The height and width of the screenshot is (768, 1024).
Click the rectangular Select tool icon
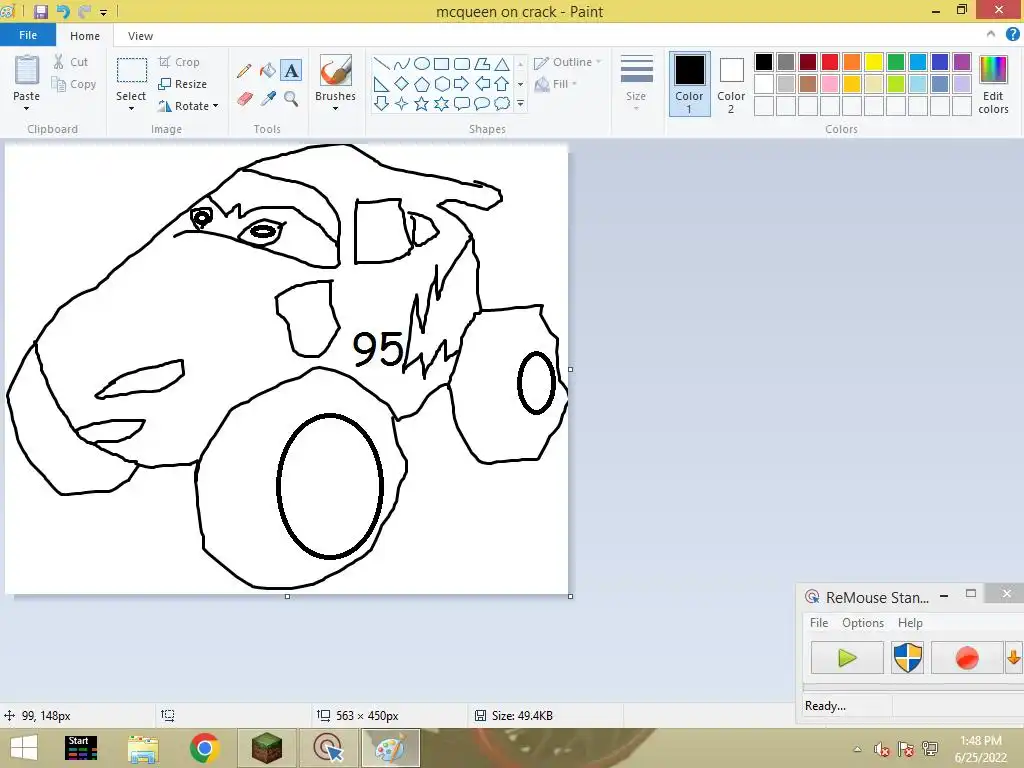(131, 70)
